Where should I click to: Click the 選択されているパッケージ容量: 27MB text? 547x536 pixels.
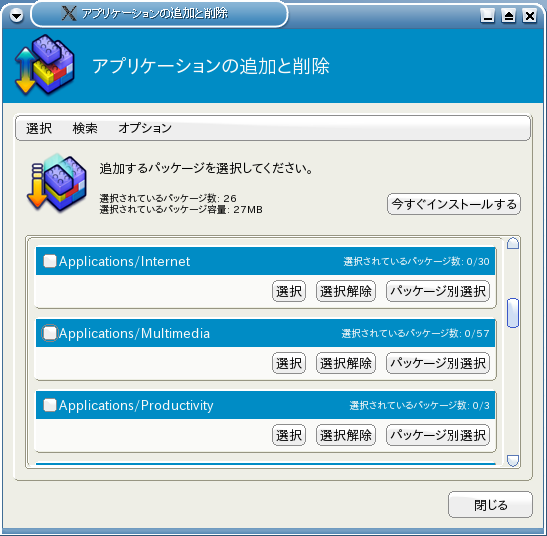181,209
